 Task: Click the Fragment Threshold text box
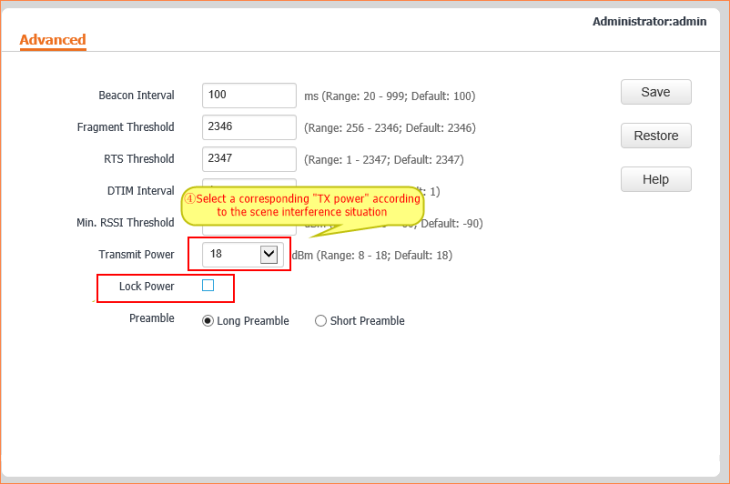coord(249,127)
